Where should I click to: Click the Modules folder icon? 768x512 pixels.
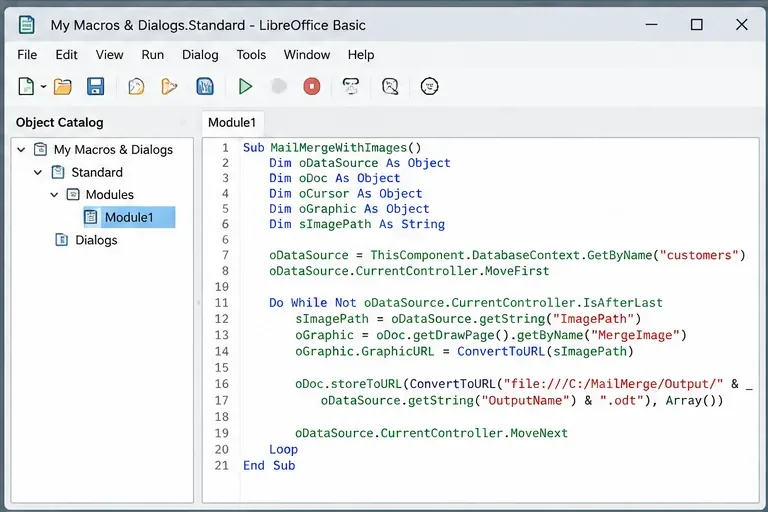click(x=73, y=195)
